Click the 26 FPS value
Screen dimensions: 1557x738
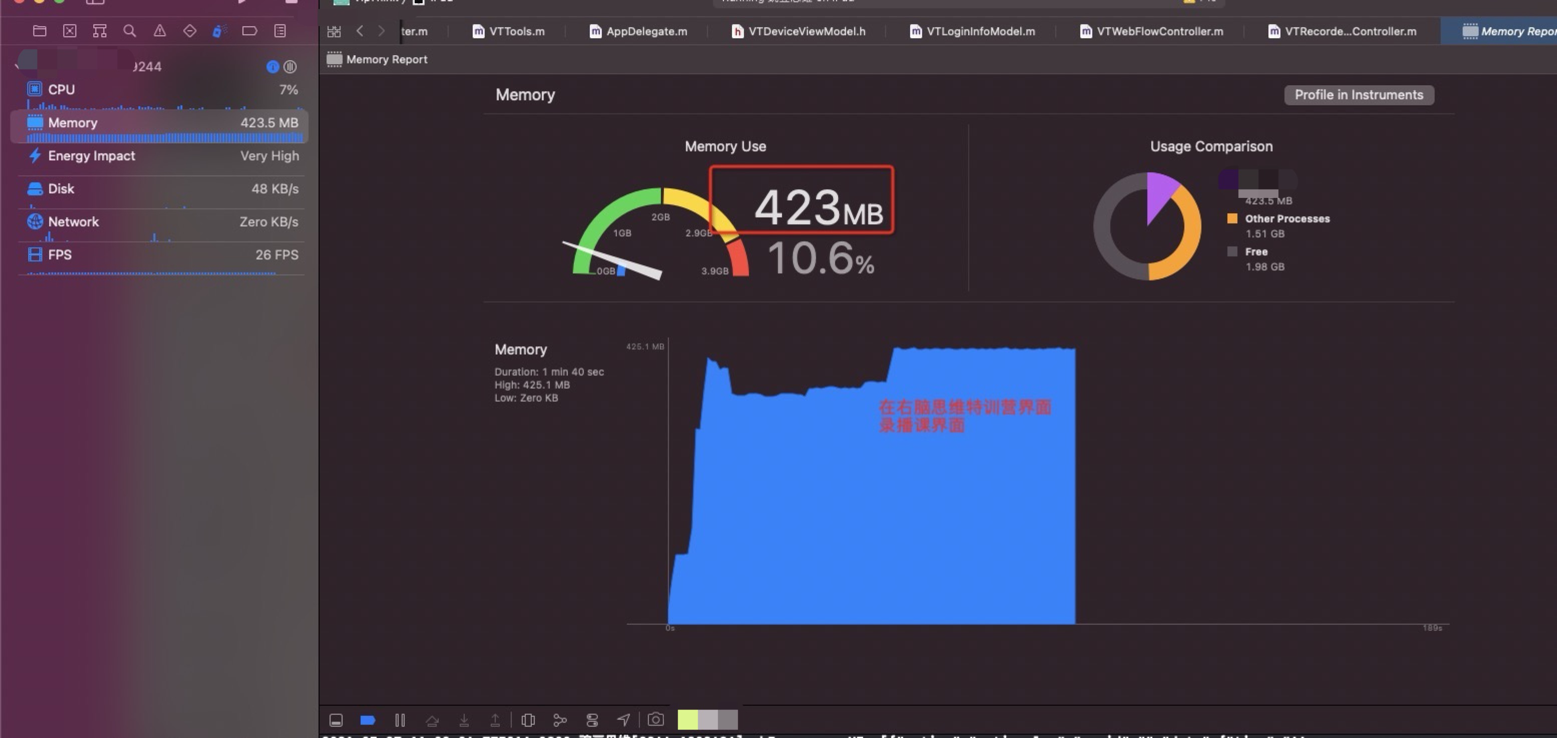[277, 255]
